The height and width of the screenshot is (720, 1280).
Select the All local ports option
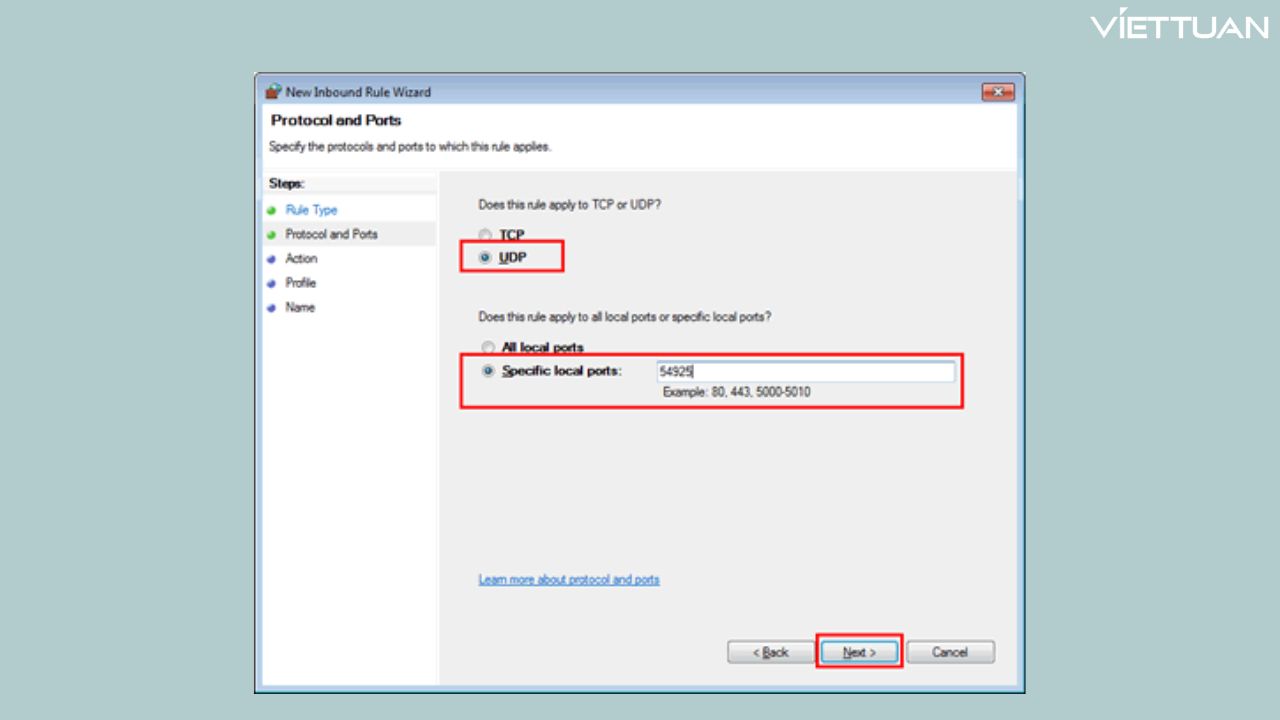[488, 348]
